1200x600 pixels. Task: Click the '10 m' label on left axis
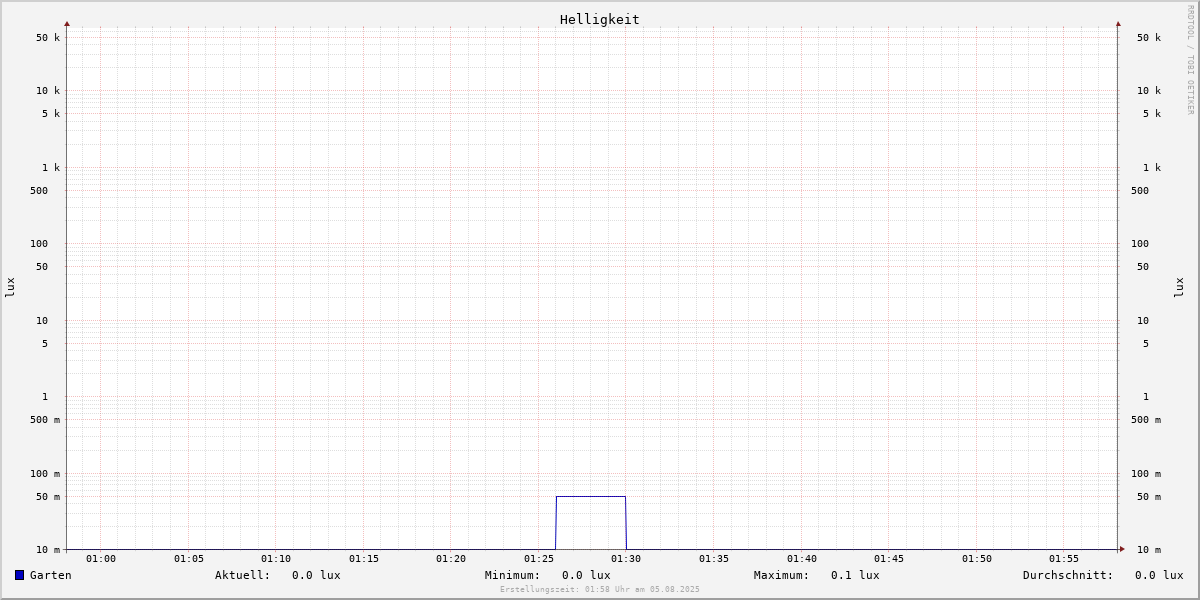tap(48, 550)
